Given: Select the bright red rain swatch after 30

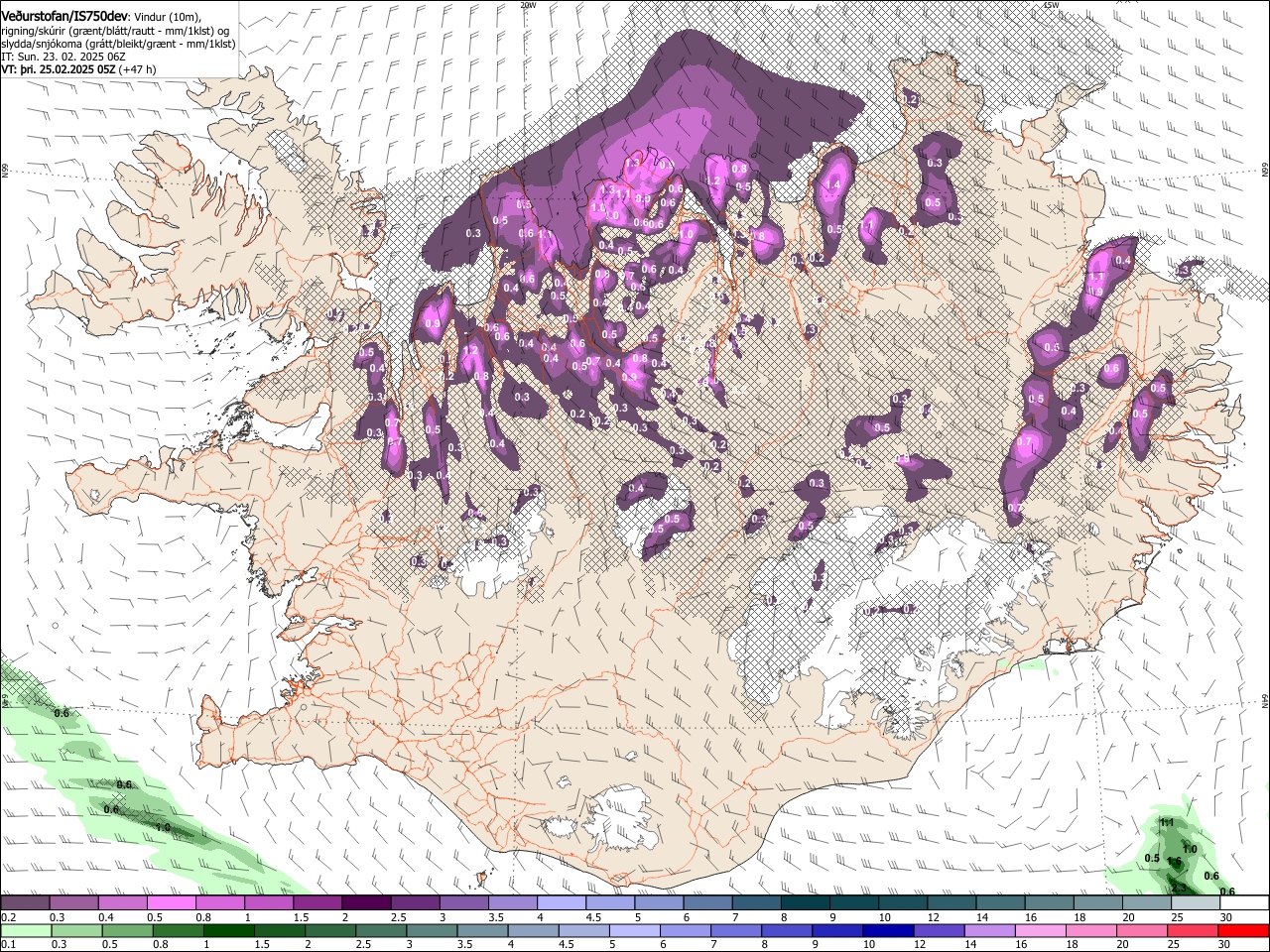Looking at the screenshot, I should [x=1242, y=931].
